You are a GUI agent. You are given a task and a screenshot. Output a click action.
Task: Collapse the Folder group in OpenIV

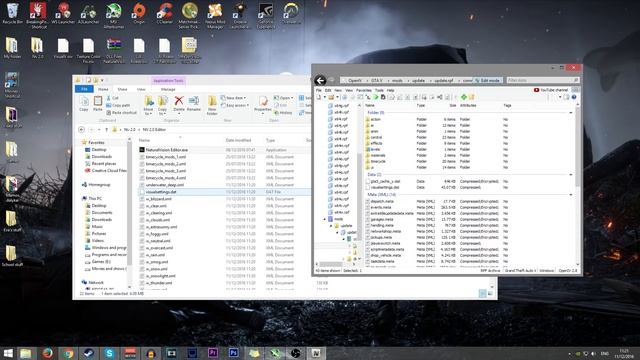(571, 113)
